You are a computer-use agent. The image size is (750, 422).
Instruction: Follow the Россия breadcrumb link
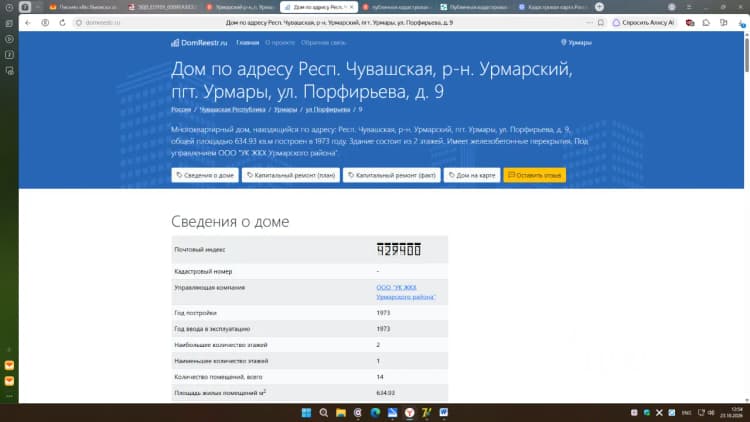(181, 110)
